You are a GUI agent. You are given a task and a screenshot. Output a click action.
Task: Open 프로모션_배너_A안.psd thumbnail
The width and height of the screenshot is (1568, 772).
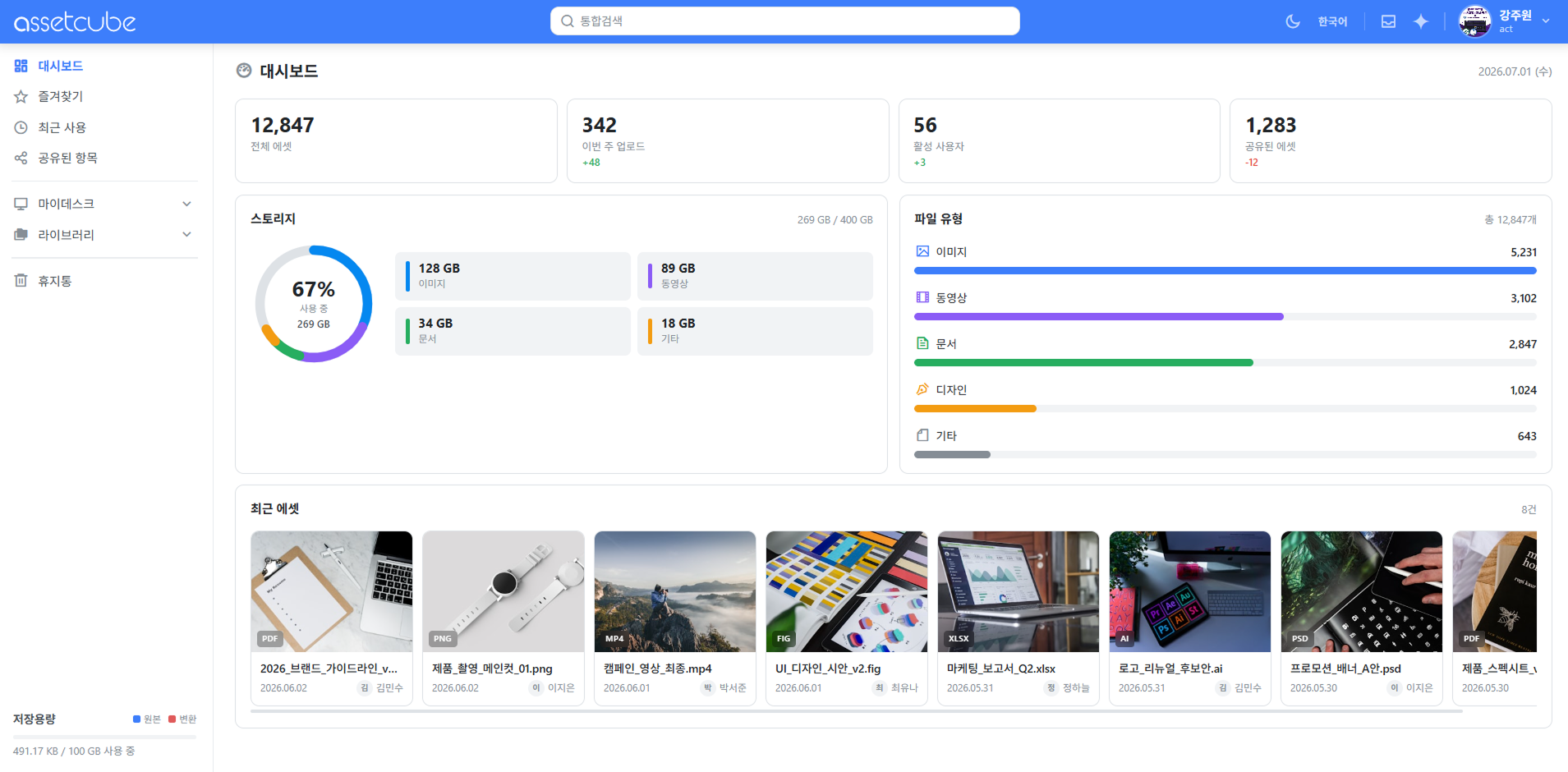(x=1362, y=591)
